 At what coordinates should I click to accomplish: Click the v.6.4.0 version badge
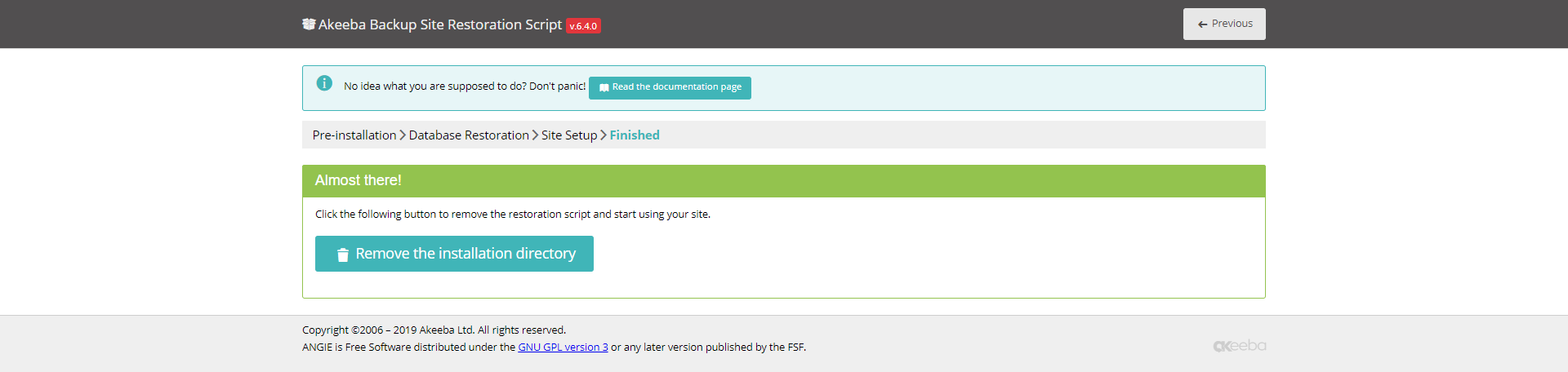583,26
